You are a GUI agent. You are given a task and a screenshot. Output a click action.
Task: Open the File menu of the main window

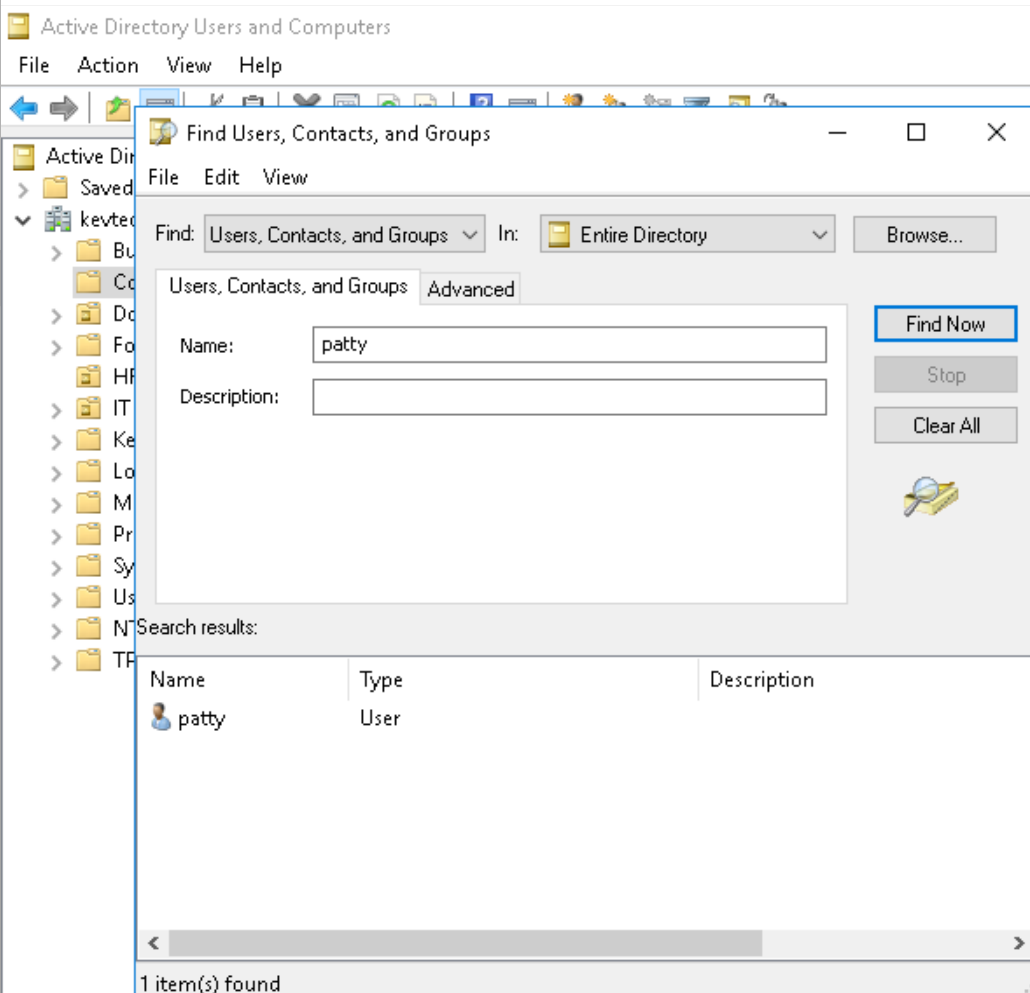(34, 65)
